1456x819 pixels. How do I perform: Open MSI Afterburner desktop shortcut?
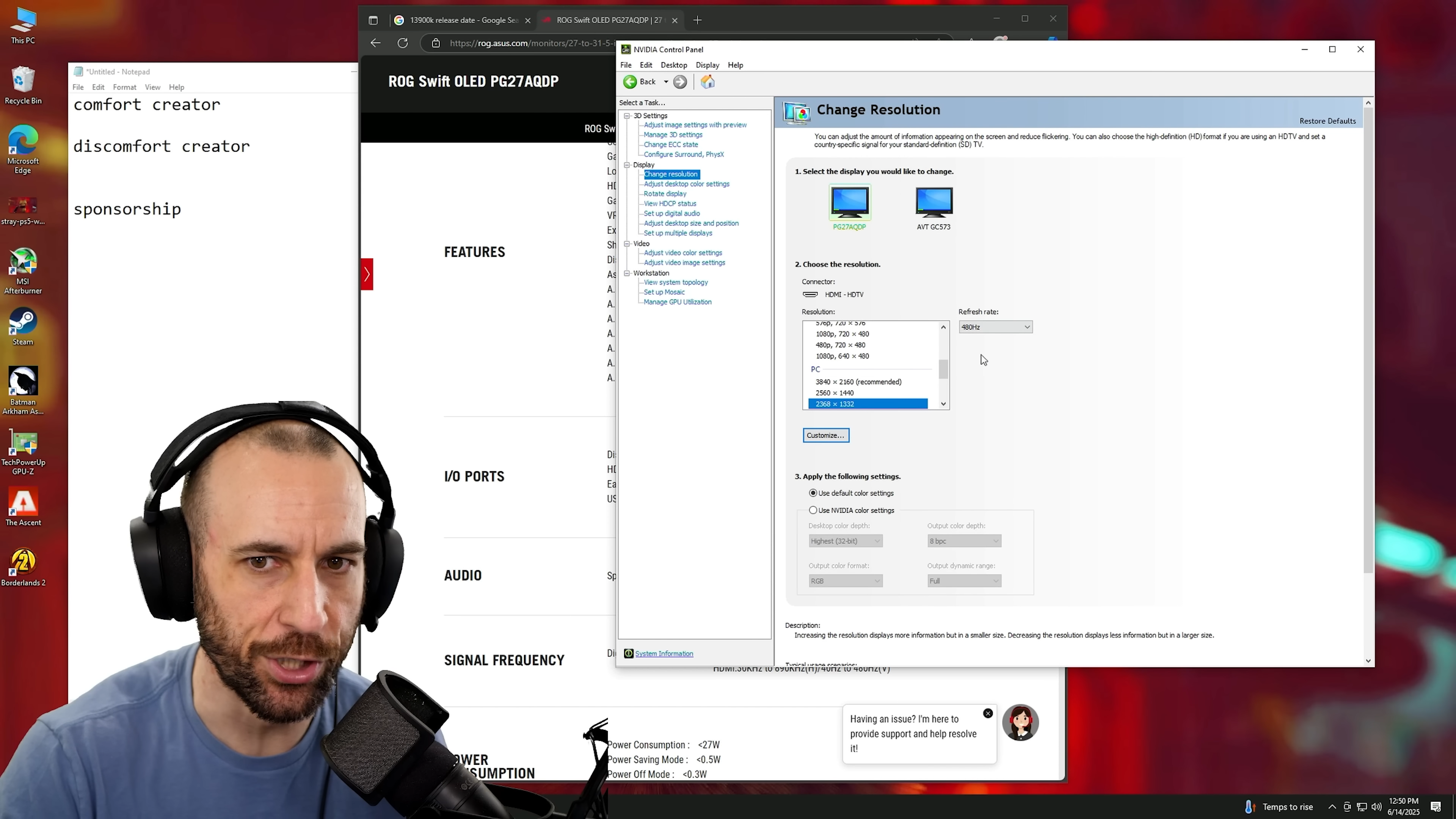(x=23, y=271)
